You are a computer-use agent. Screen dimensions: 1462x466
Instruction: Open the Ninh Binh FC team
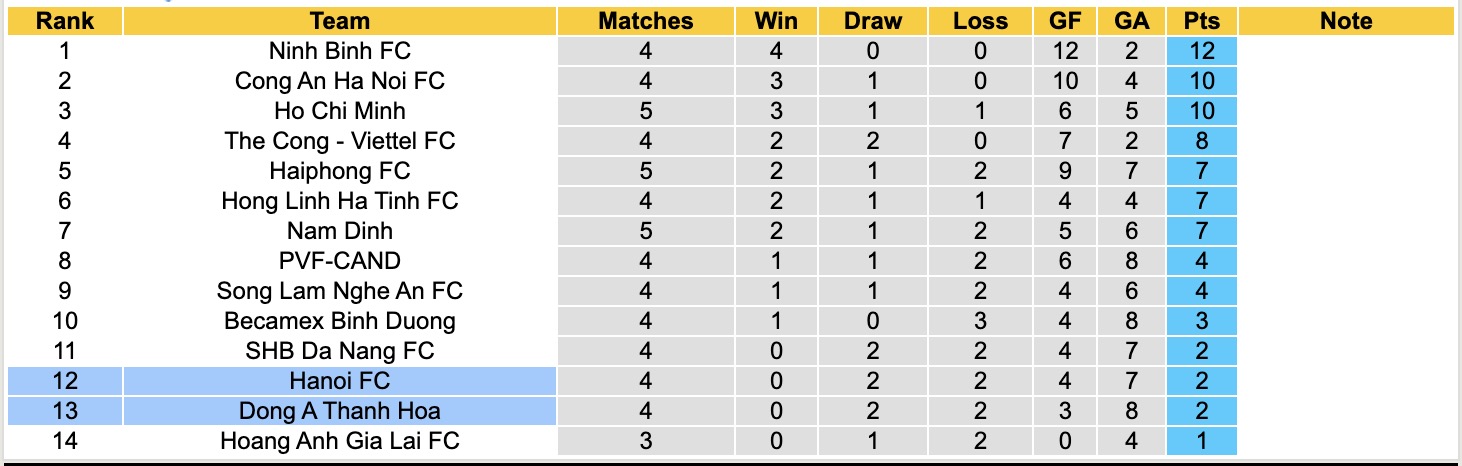coord(340,51)
